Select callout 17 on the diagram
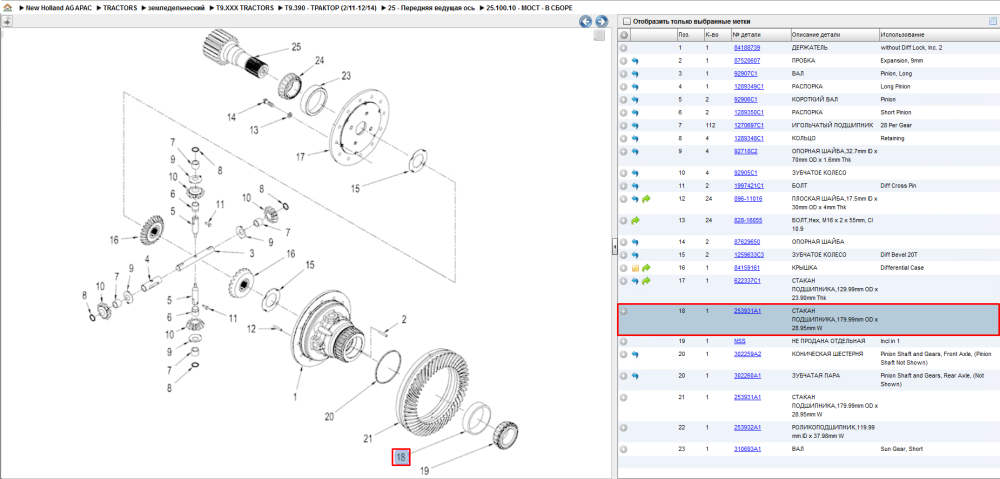 302,156
